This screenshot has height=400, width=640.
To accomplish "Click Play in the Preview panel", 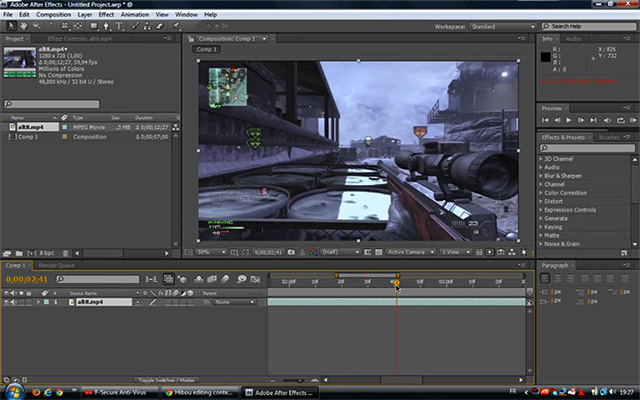I will (x=568, y=119).
